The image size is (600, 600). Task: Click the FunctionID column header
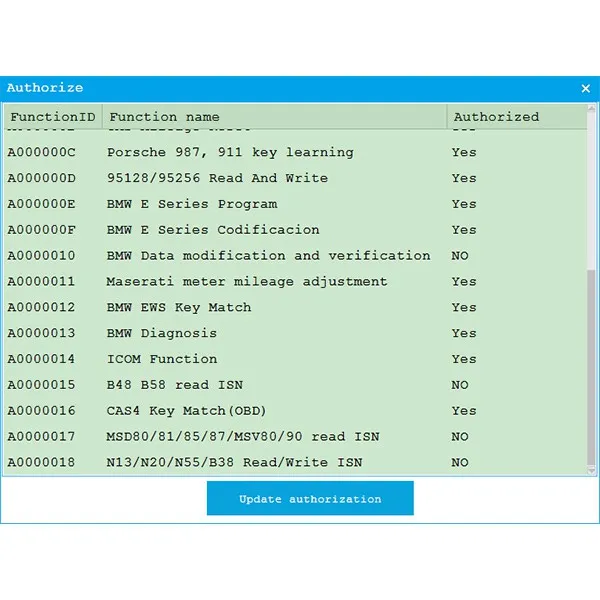point(53,116)
